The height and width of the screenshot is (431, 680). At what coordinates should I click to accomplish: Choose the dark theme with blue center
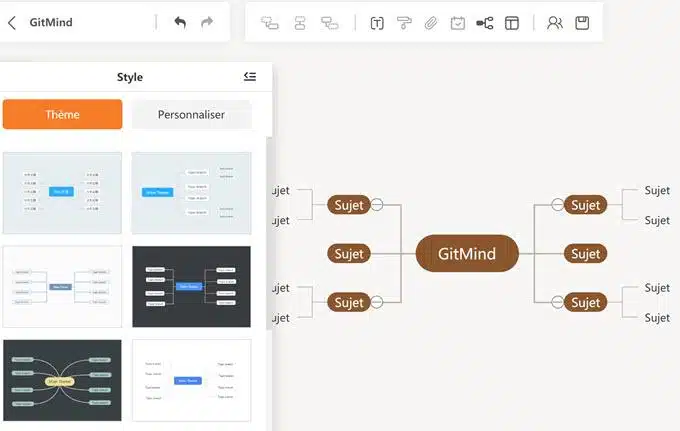point(191,286)
